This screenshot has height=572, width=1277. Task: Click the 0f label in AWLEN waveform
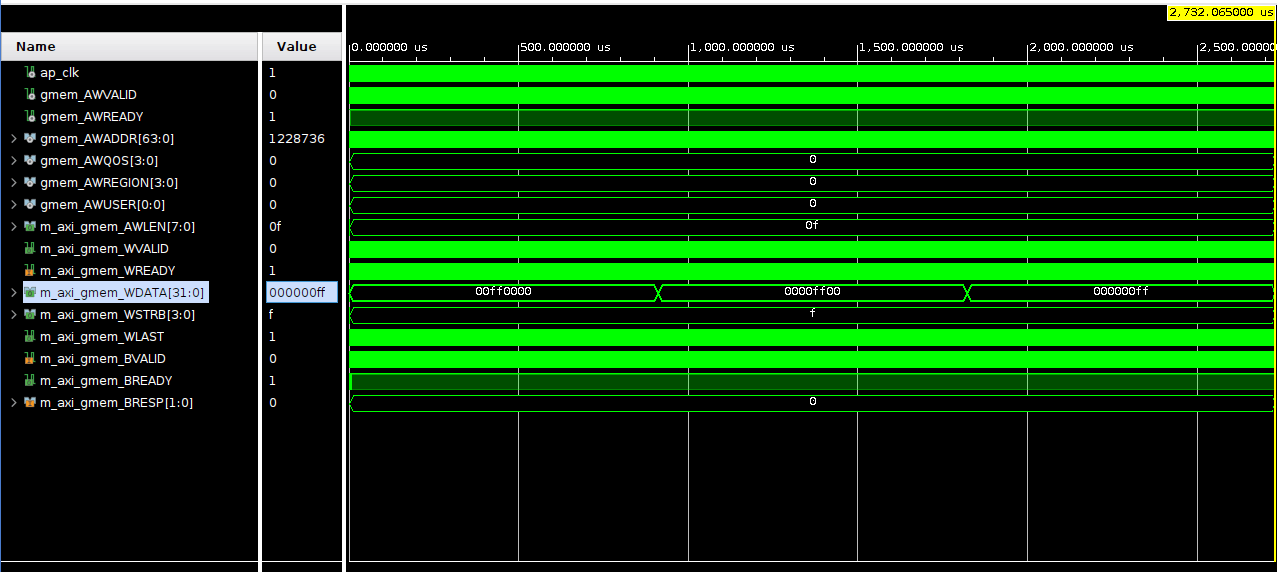812,226
